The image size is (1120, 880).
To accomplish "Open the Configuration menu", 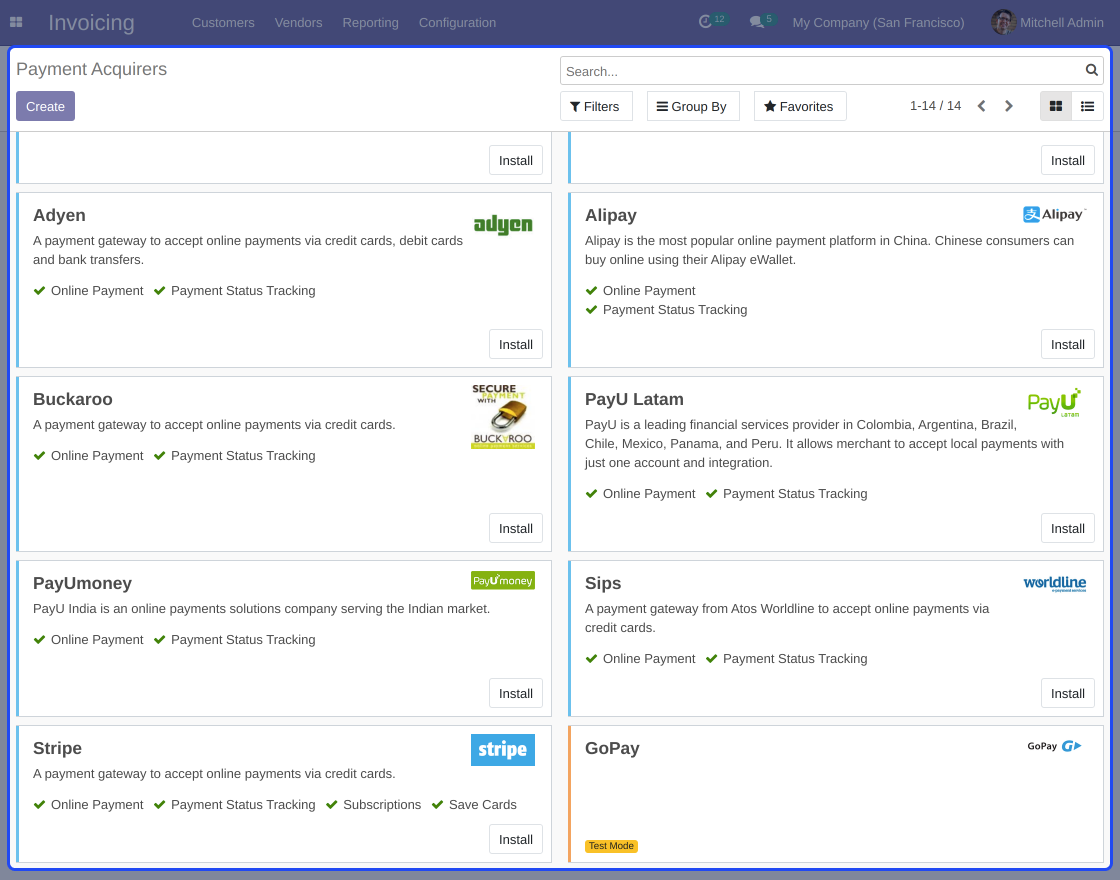I will coord(457,22).
